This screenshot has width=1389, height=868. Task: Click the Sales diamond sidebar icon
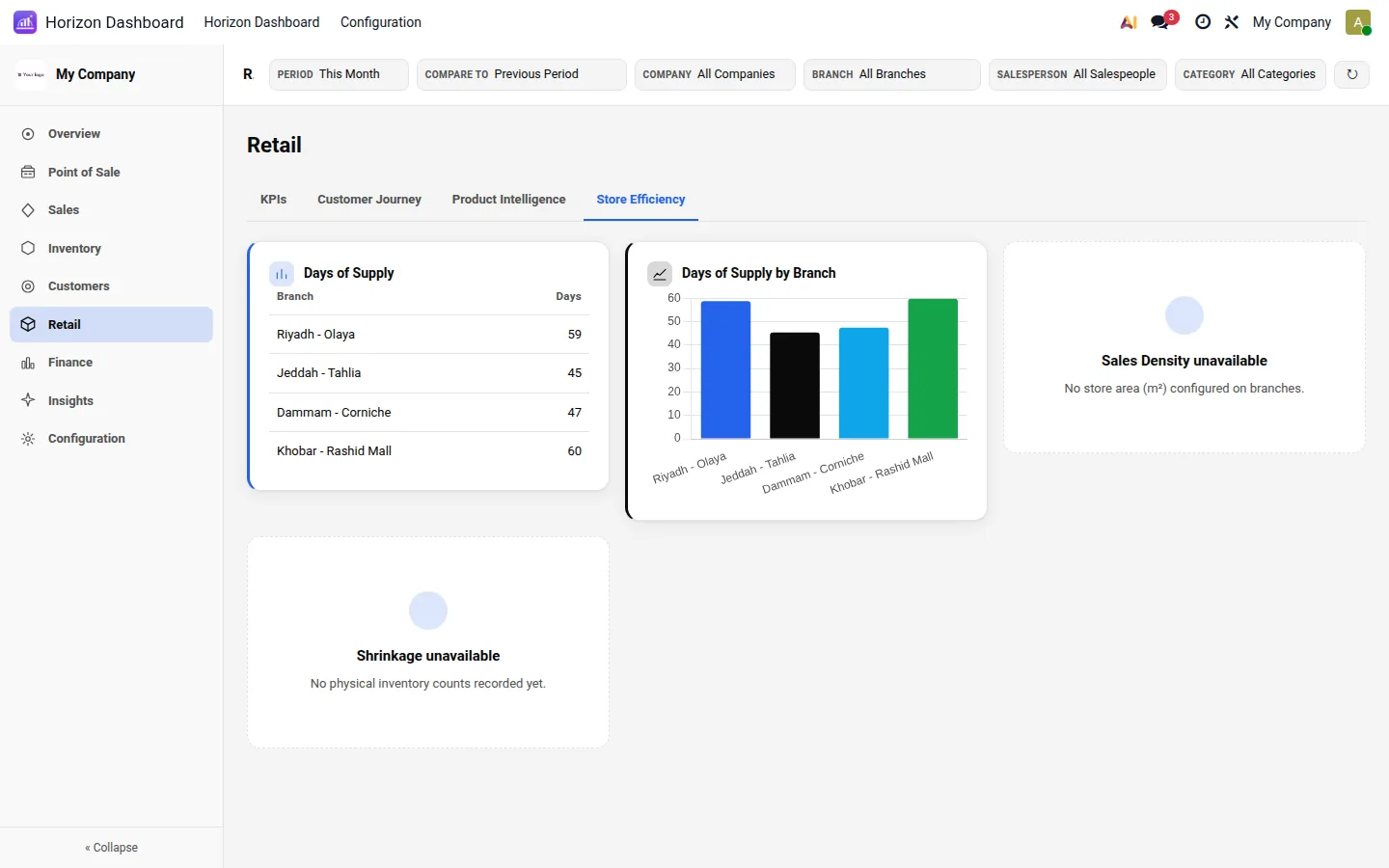tap(28, 210)
